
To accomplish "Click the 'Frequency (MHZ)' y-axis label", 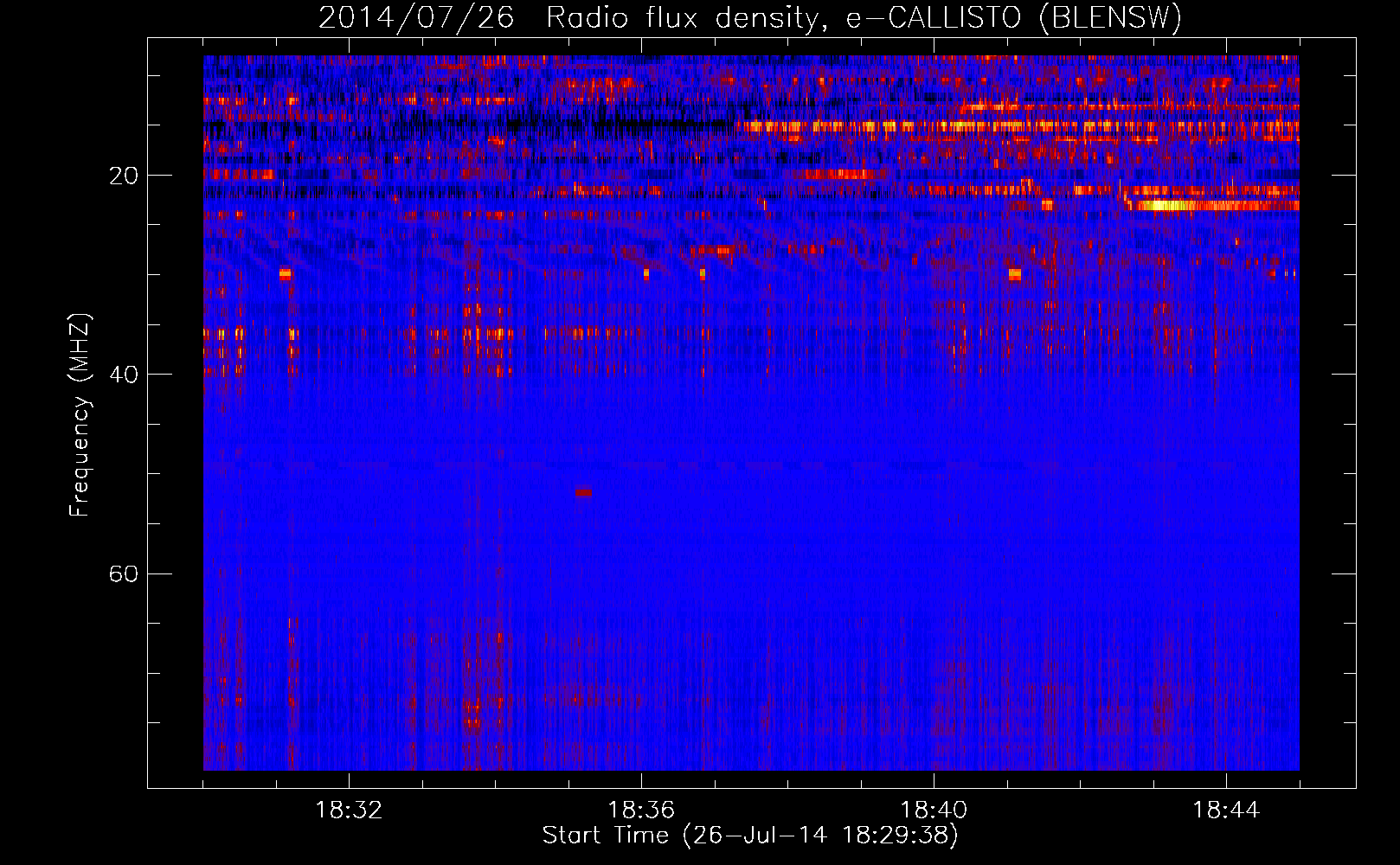I will (x=80, y=415).
